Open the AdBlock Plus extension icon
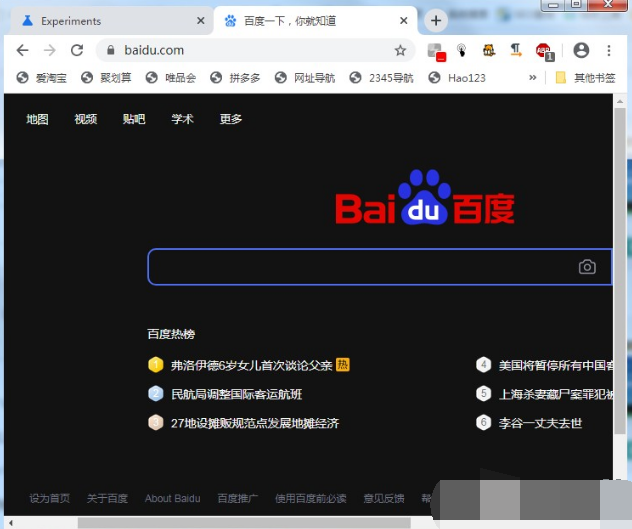Screen dimensions: 632x529 [x=542, y=50]
